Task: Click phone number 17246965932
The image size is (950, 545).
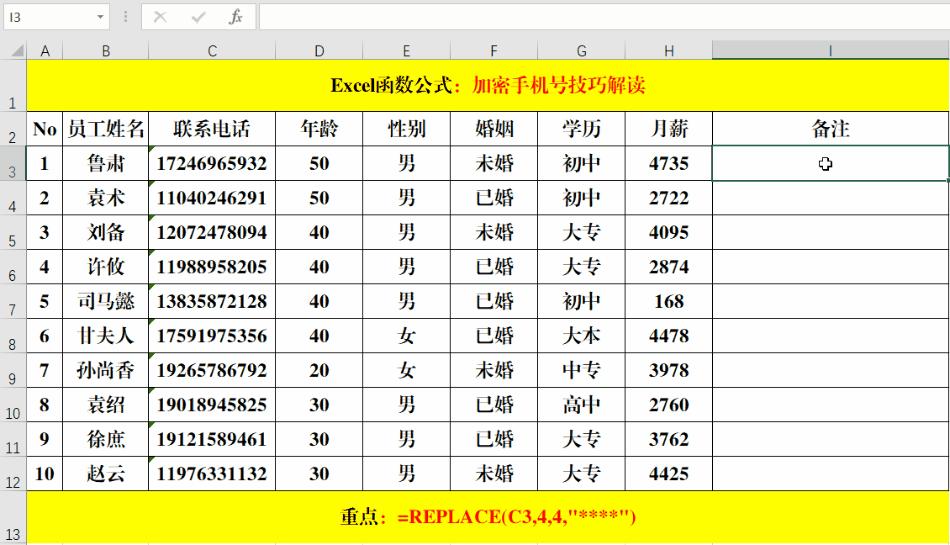Action: tap(212, 164)
